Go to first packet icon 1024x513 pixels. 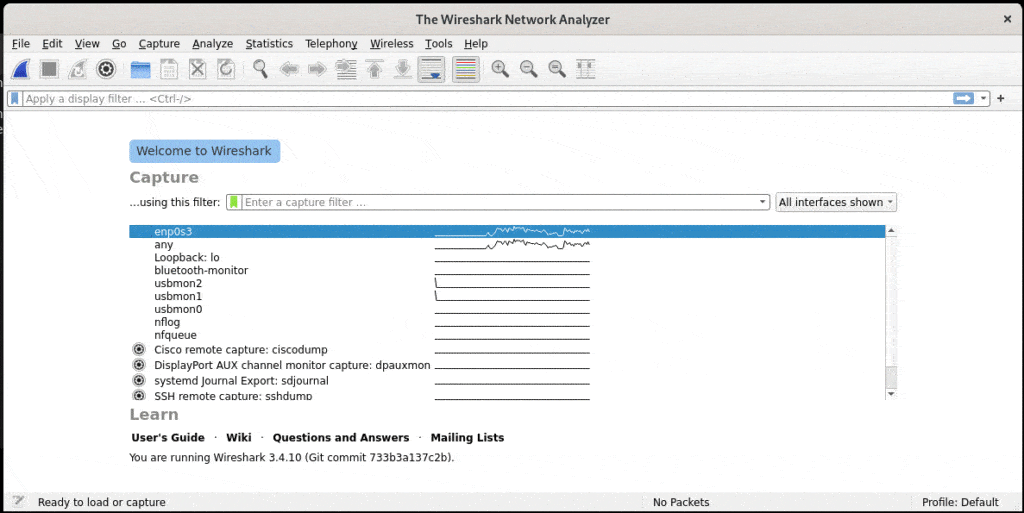[x=374, y=69]
